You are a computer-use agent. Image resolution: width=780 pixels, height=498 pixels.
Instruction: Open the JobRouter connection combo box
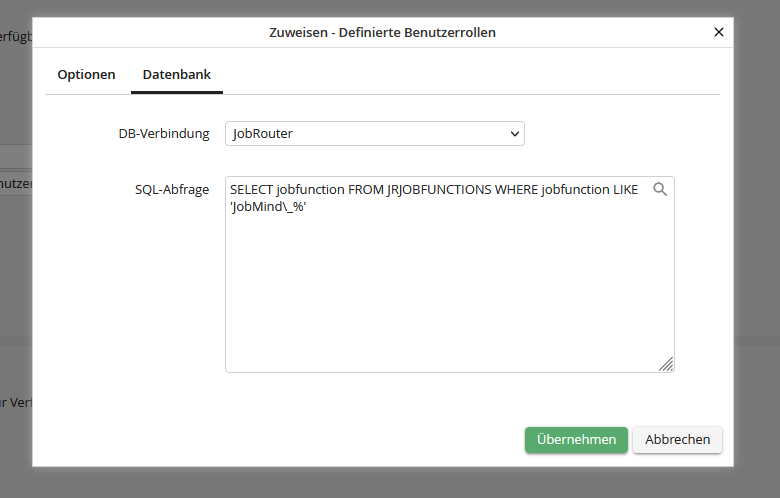point(374,133)
